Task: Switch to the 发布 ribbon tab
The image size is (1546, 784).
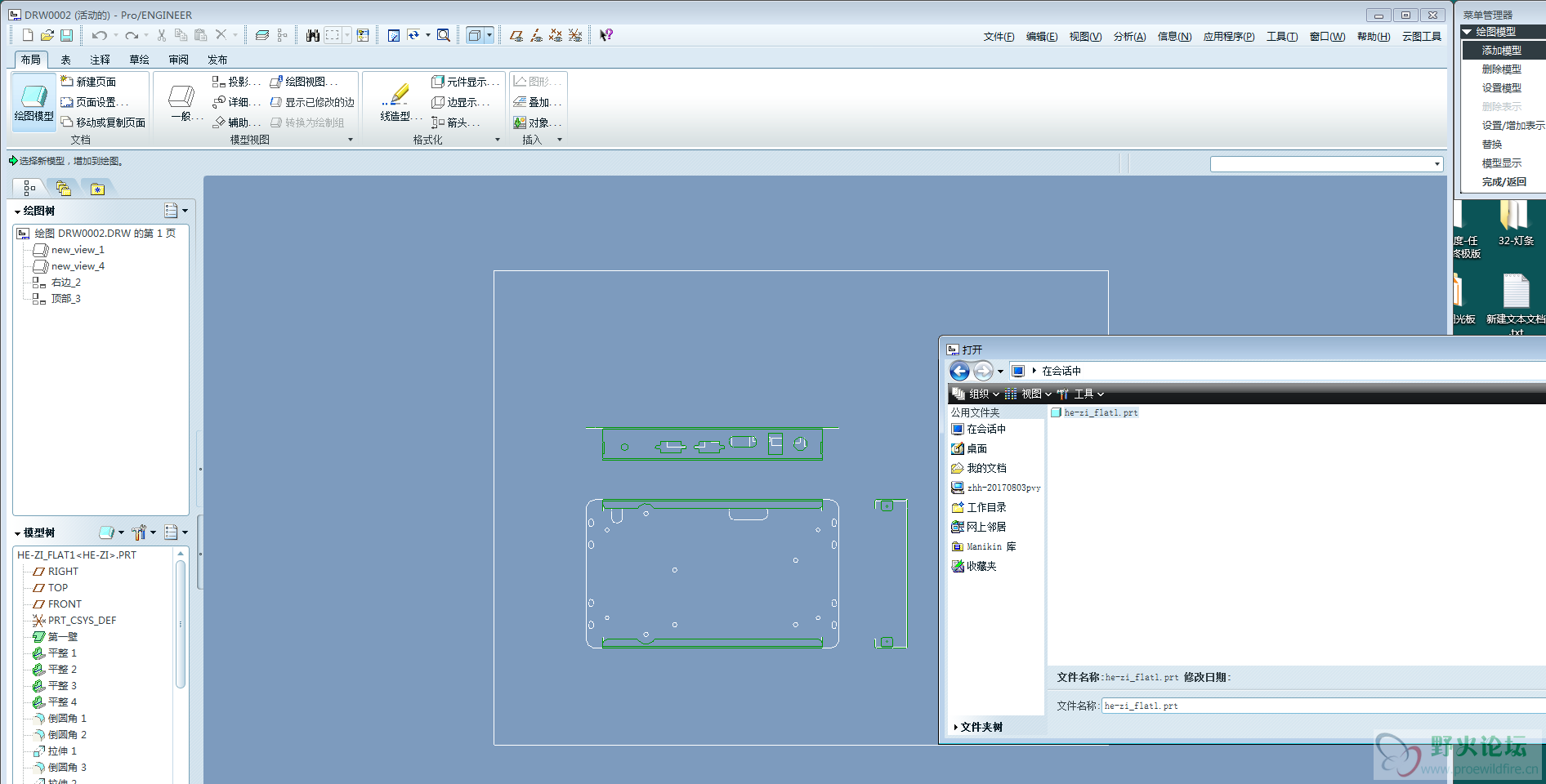Action: click(217, 60)
